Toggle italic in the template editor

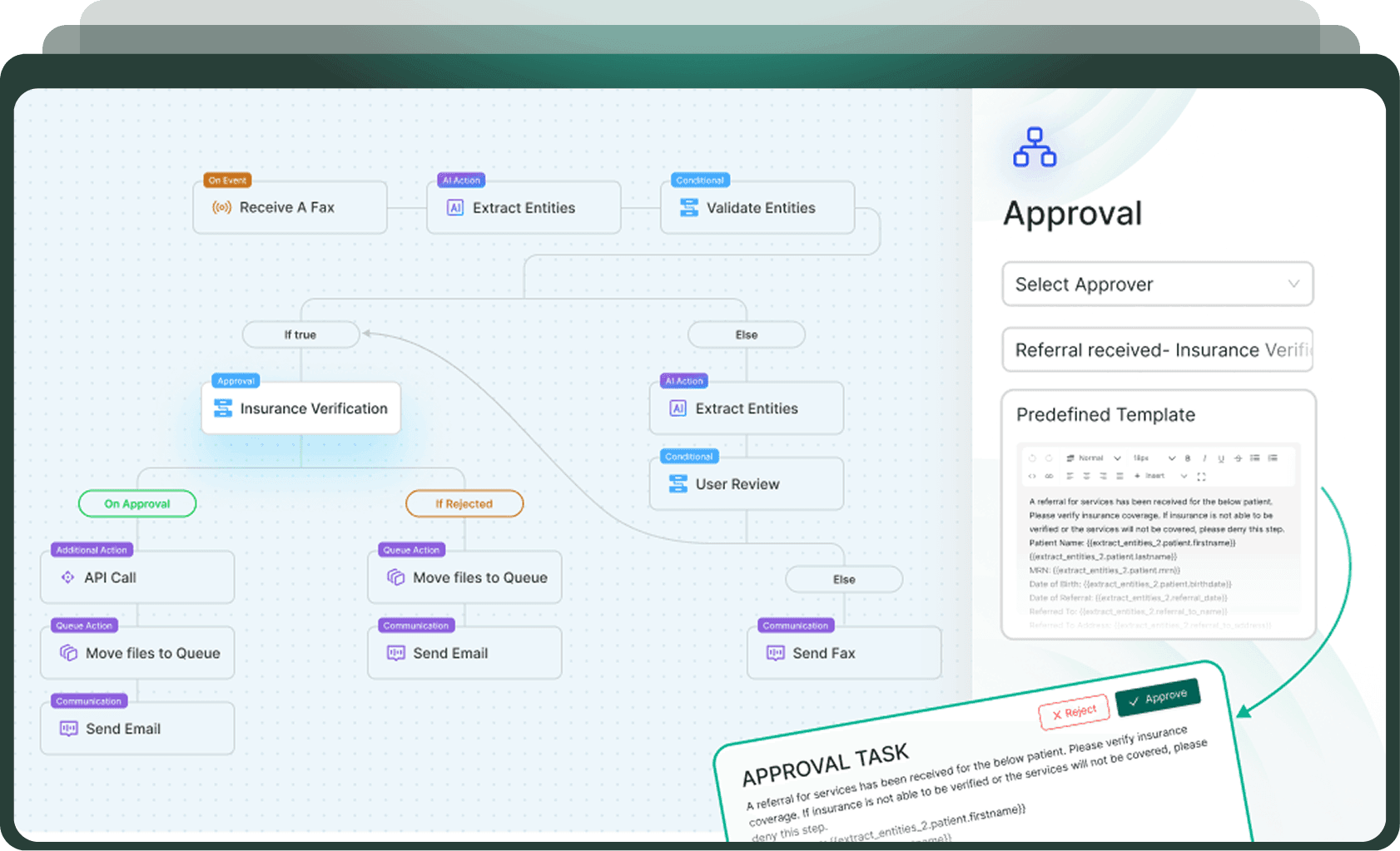point(1204,458)
